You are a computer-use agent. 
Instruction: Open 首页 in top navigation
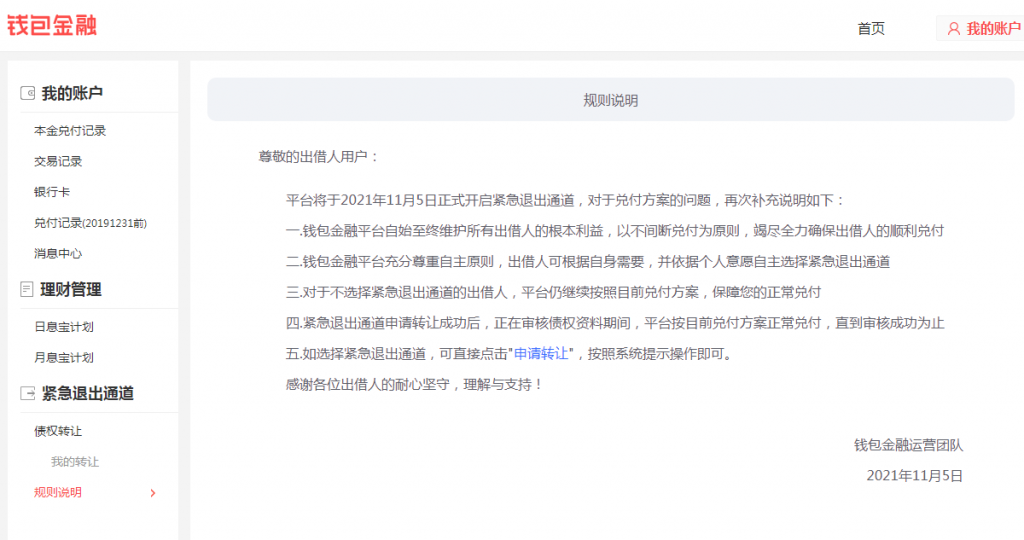(870, 29)
